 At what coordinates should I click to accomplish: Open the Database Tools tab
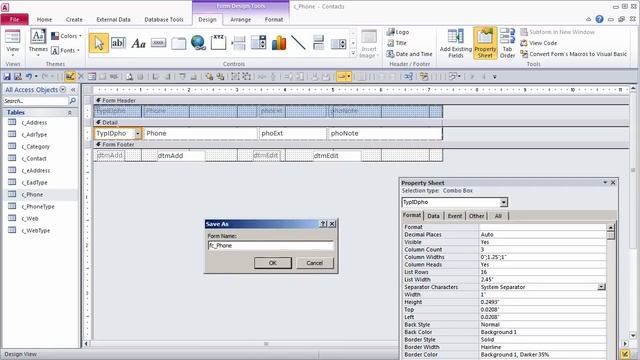click(x=164, y=19)
